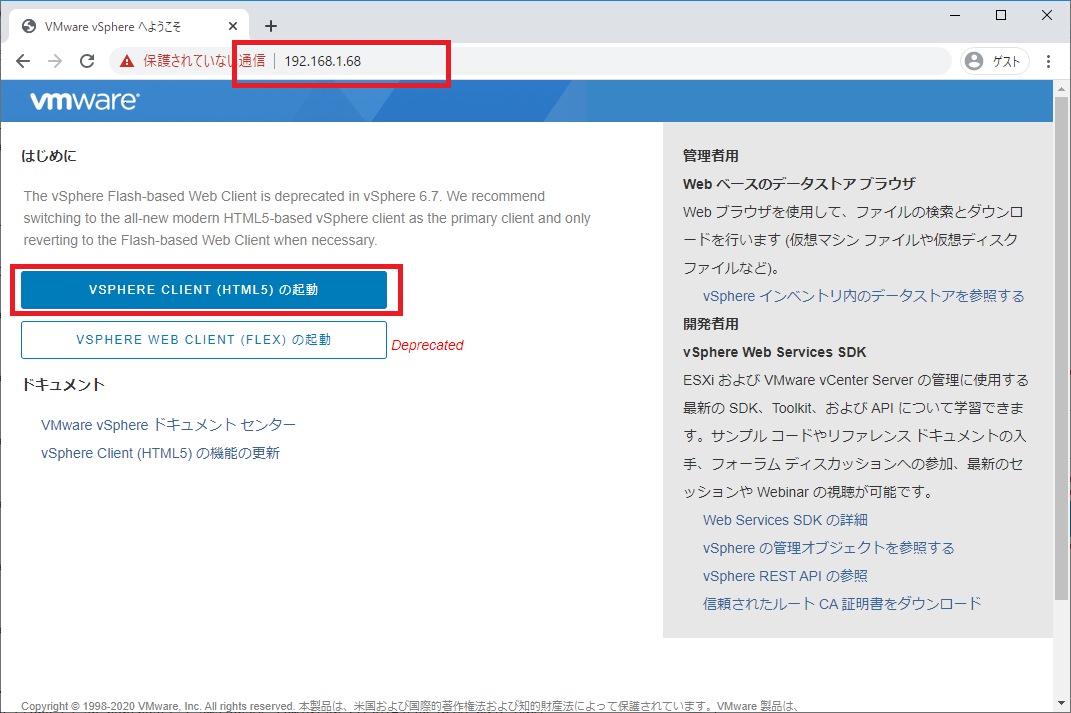Open vSphere インベントリ内のデータストアを参照する link
This screenshot has height=713, width=1071.
click(863, 296)
